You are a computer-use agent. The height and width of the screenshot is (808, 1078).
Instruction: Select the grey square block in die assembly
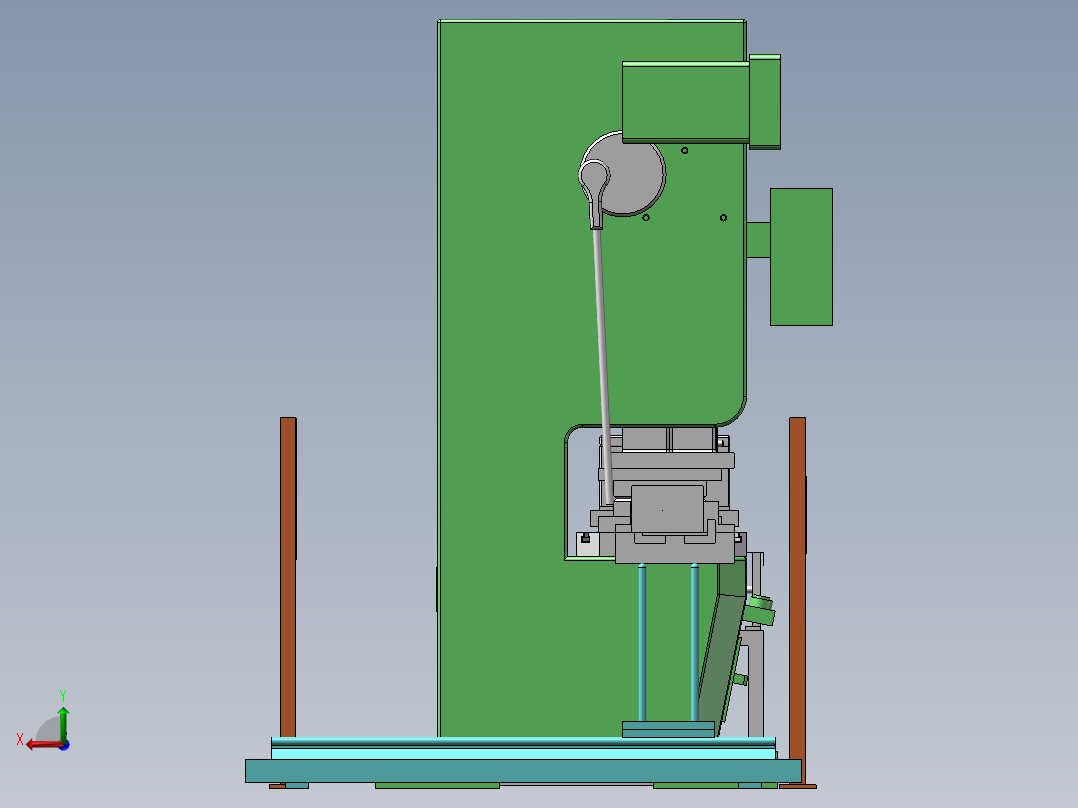point(667,509)
